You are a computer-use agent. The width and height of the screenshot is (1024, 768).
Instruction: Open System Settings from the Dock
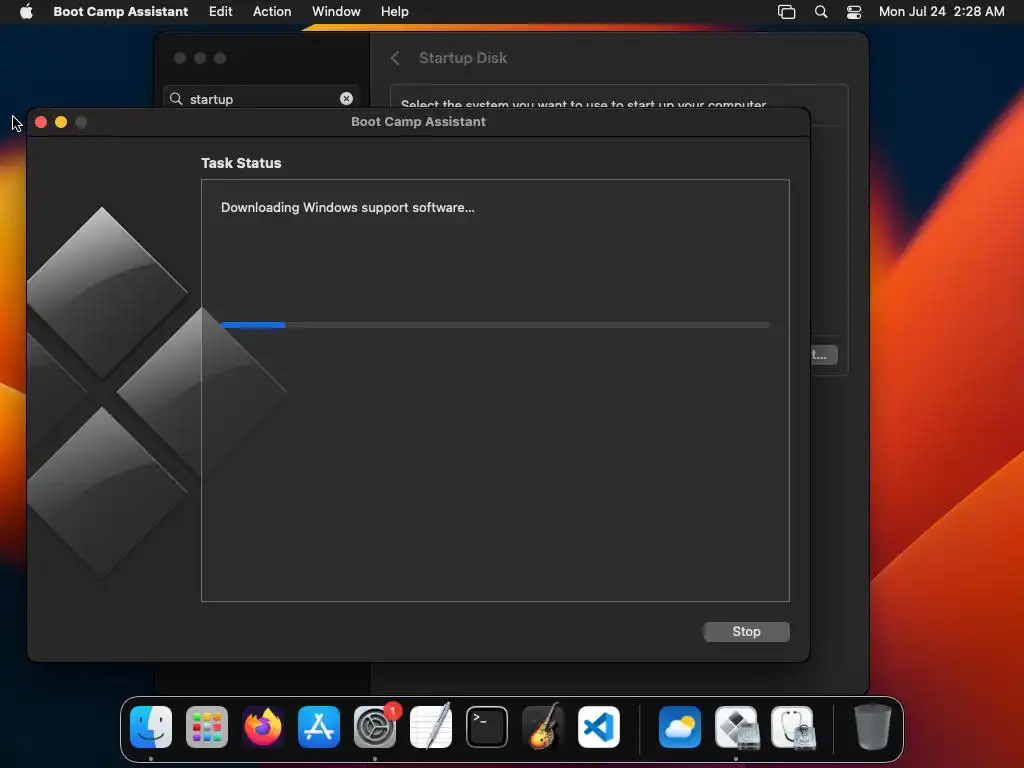coord(375,727)
